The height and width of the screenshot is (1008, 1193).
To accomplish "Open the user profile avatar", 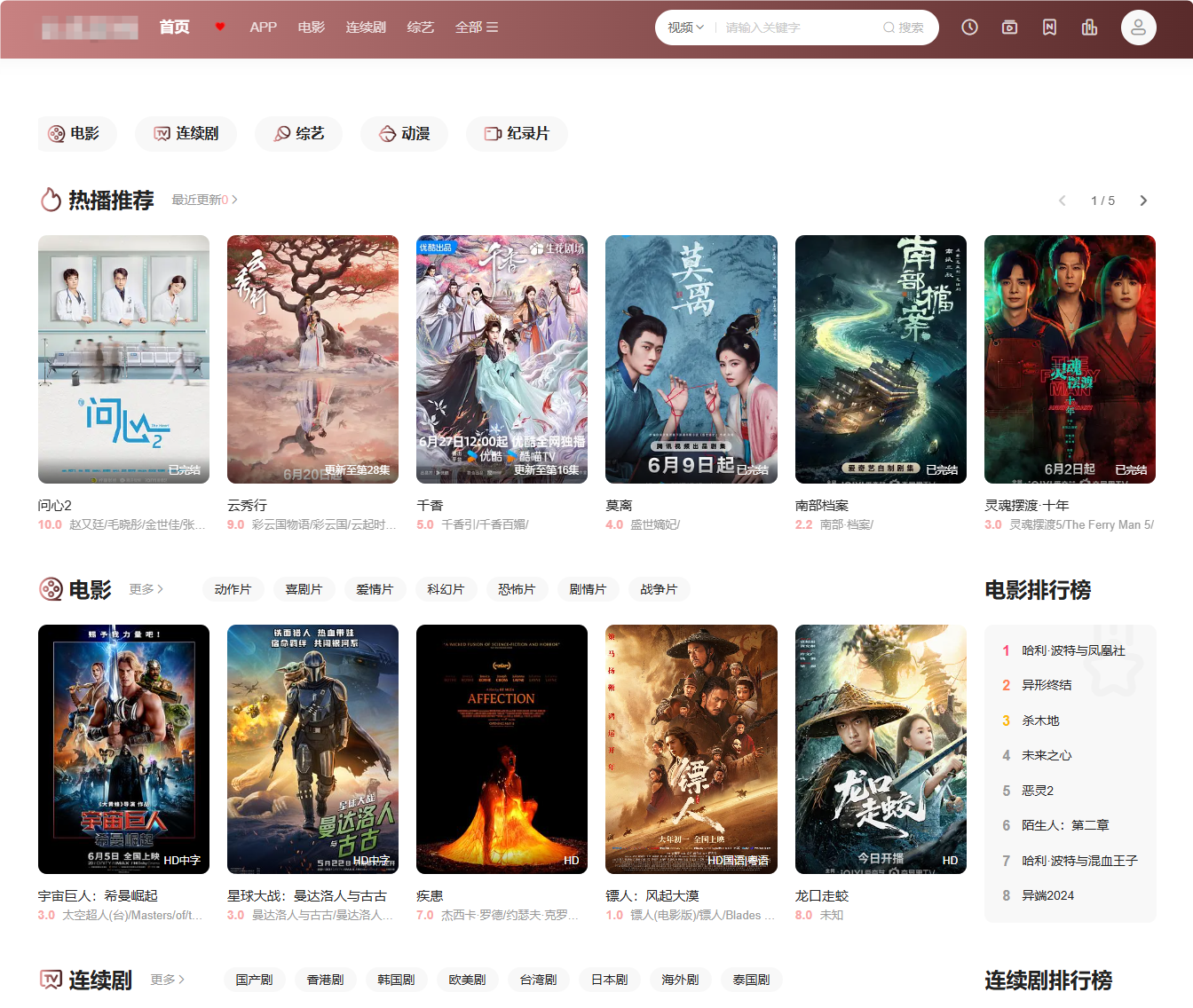I will click(x=1138, y=28).
